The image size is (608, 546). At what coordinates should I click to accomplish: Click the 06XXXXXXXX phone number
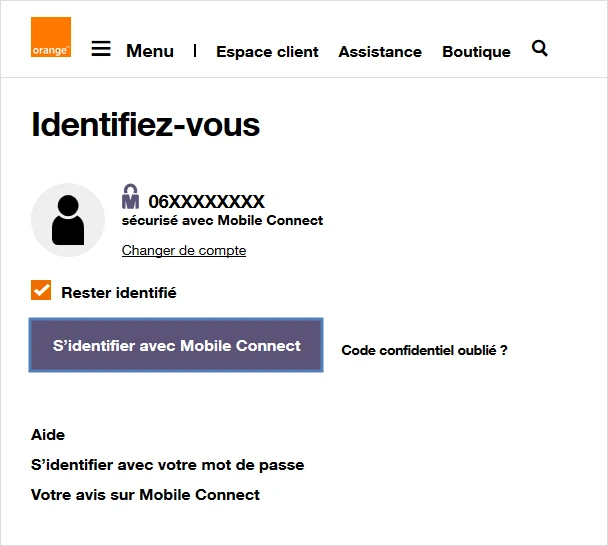[x=207, y=202]
